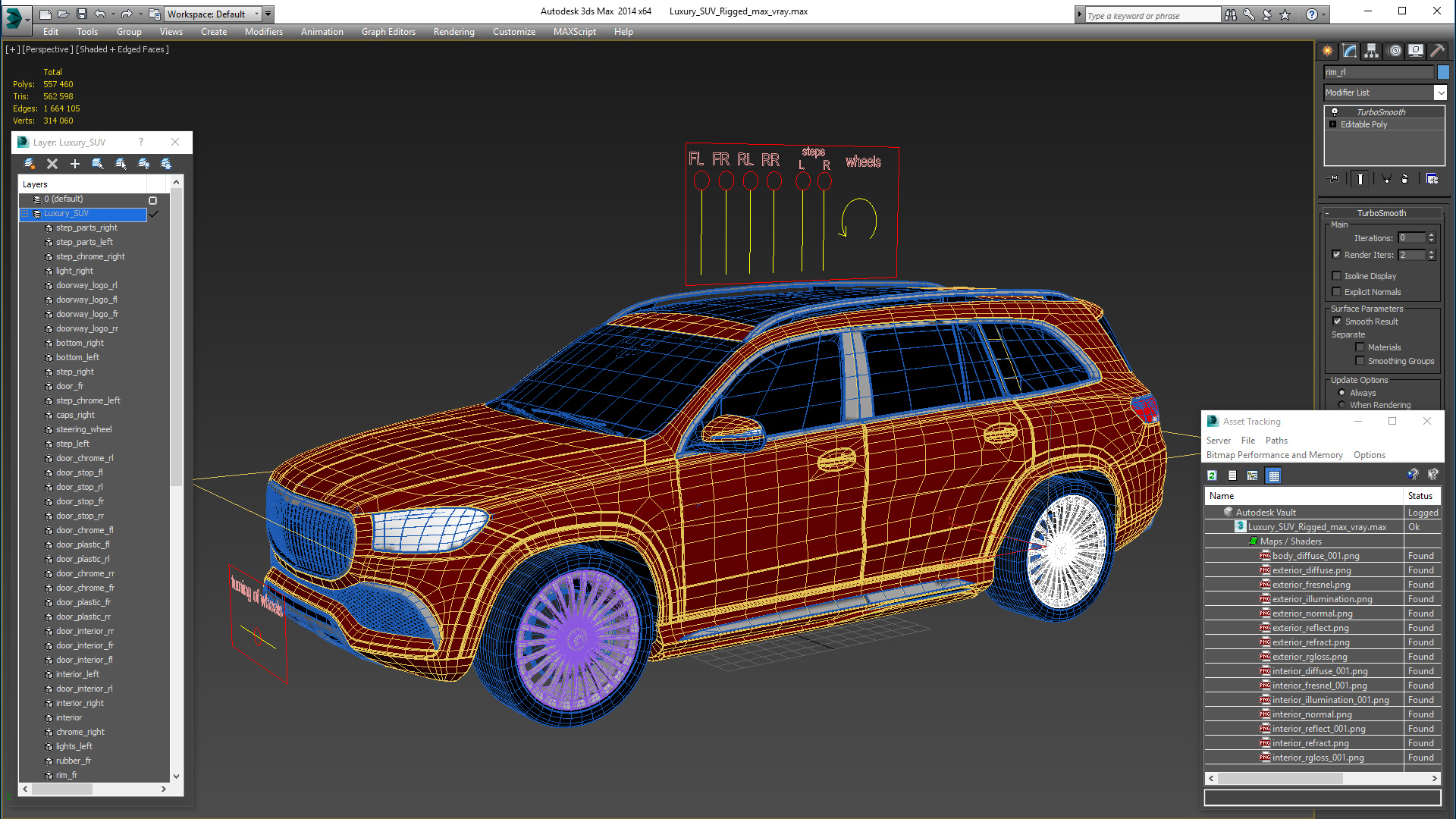Increase Iterations spinner value

click(1432, 235)
